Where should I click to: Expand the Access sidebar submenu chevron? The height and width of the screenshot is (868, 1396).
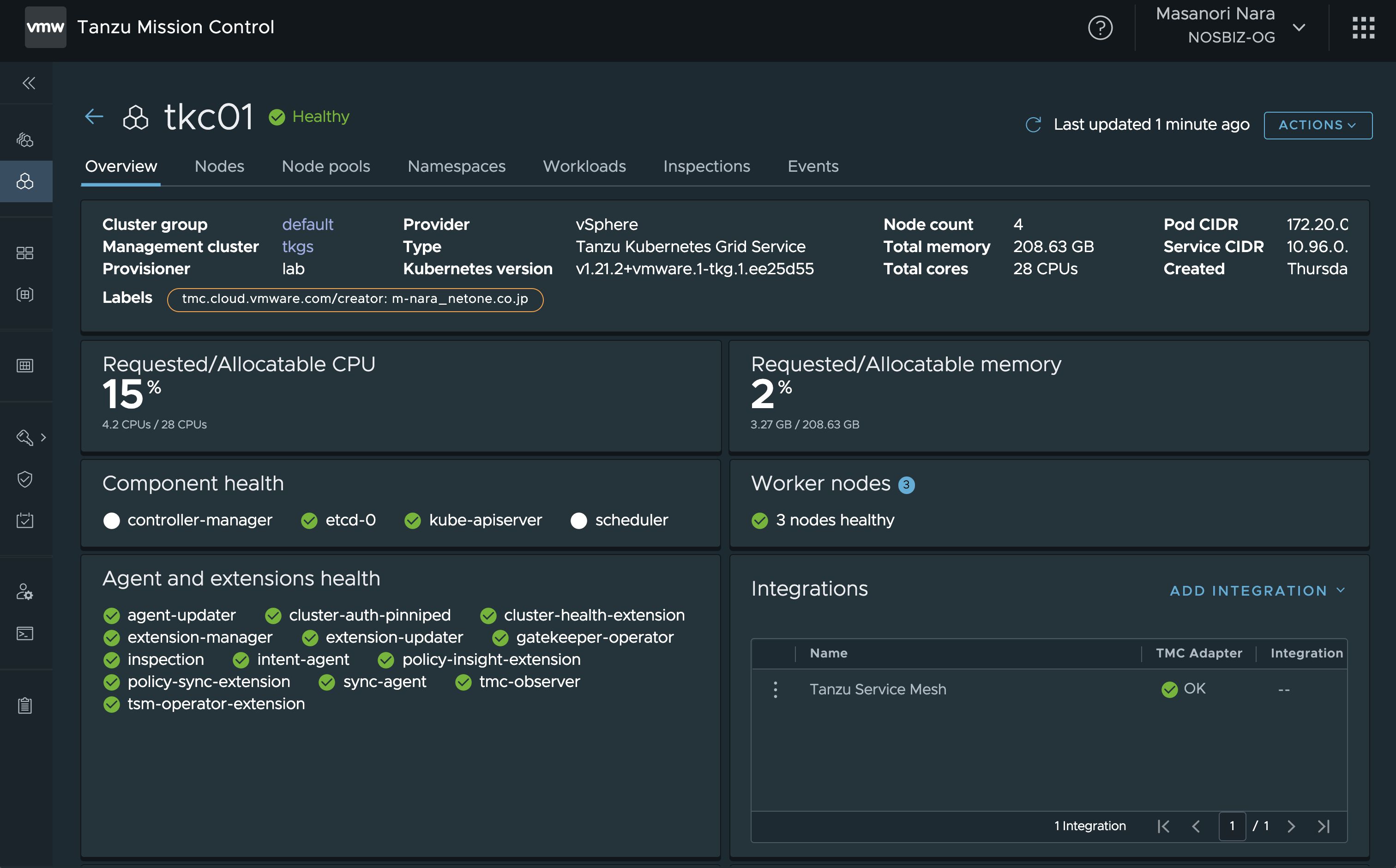[43, 437]
